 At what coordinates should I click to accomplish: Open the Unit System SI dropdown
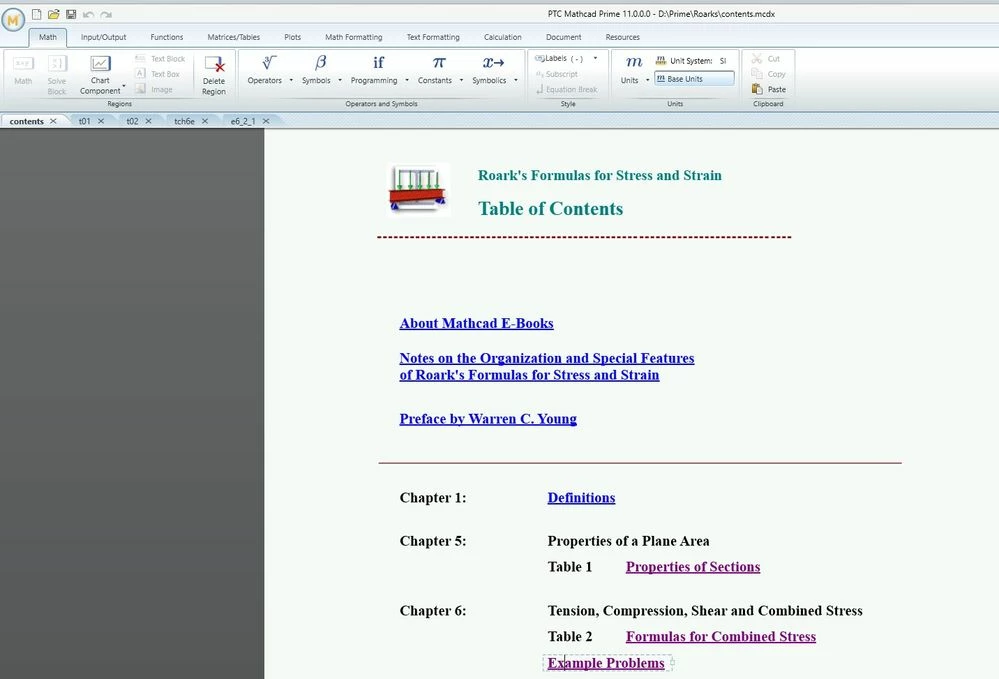[723, 61]
